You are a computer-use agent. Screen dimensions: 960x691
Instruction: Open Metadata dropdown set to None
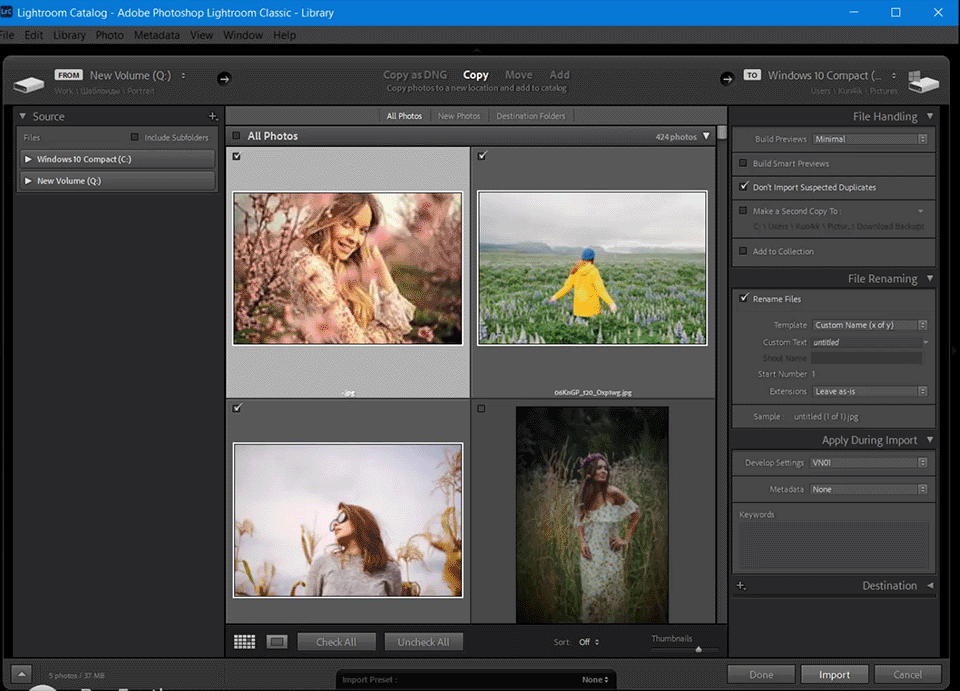point(869,489)
